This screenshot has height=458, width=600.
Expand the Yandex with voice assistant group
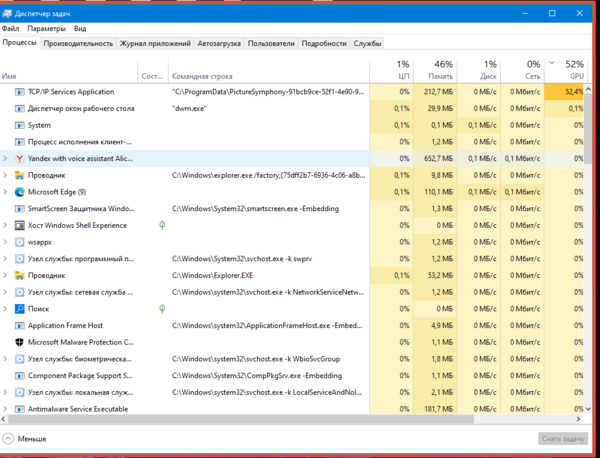(6, 158)
